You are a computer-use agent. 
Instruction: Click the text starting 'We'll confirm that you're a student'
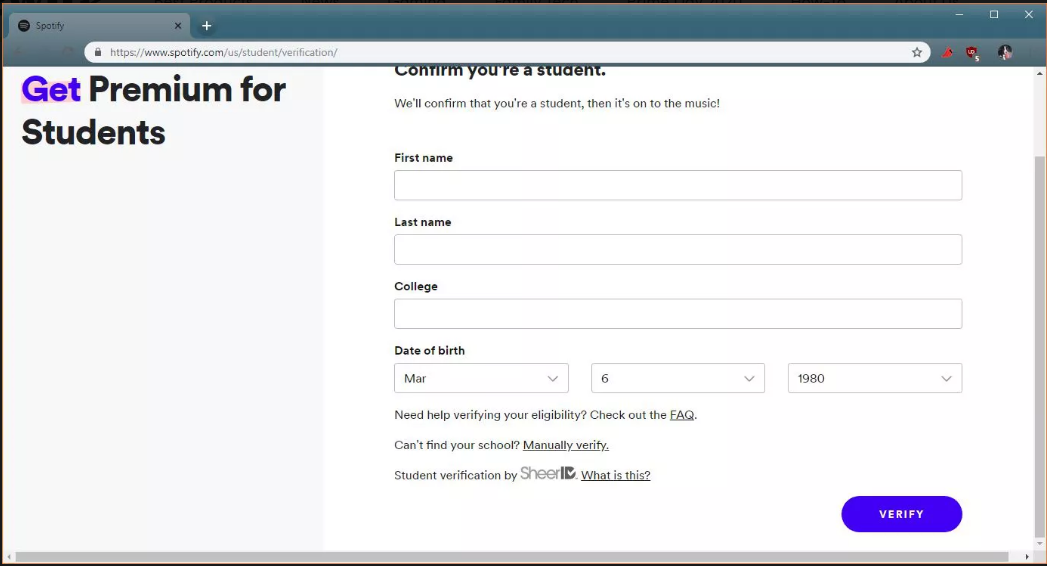[x=557, y=103]
